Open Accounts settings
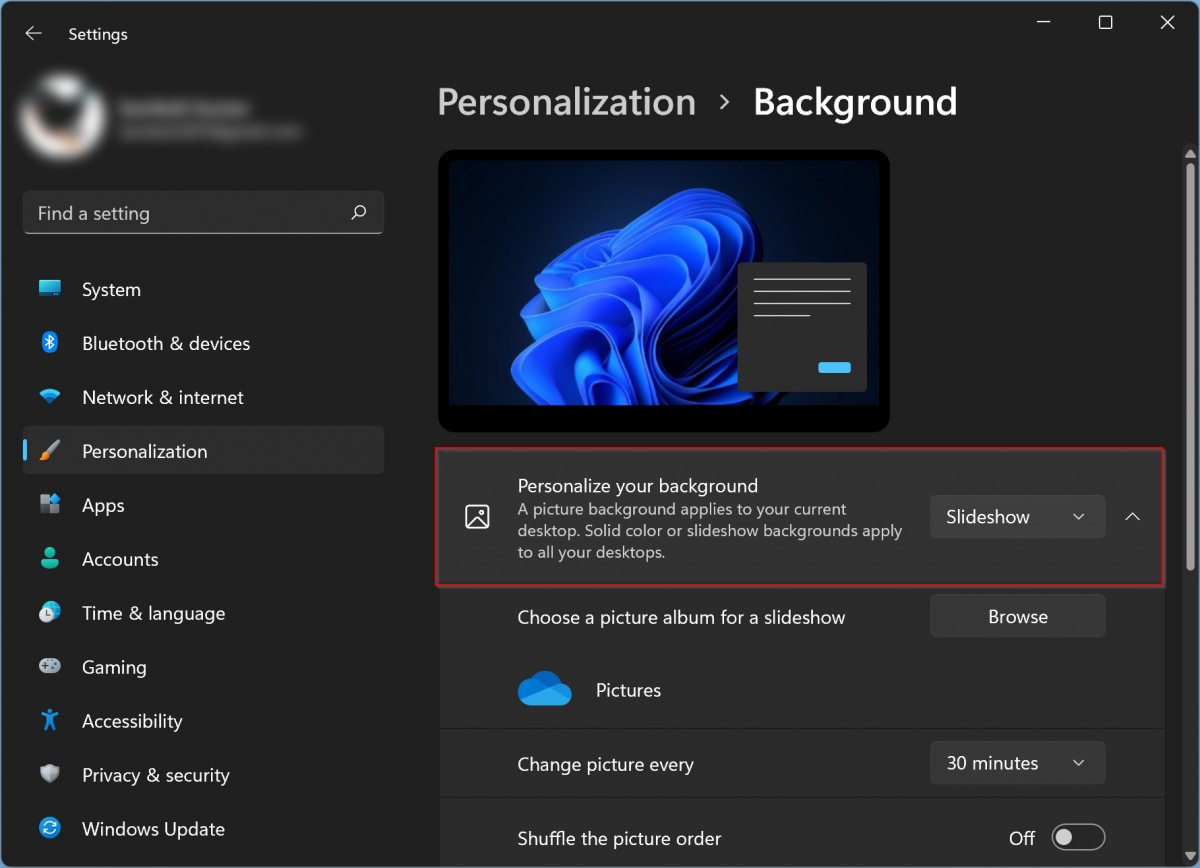This screenshot has height=868, width=1200. click(203, 559)
